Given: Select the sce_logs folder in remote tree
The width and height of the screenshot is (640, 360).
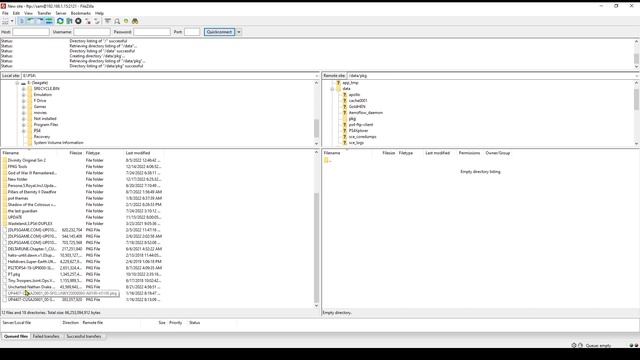Looking at the screenshot, I should coord(356,143).
